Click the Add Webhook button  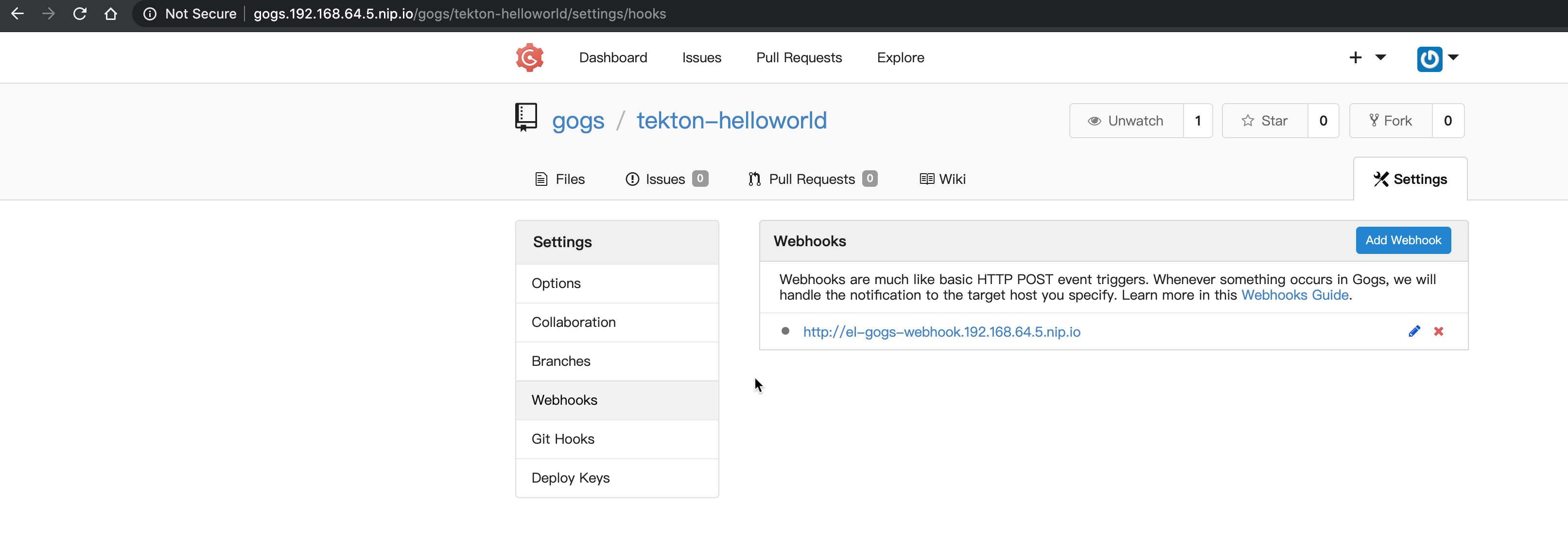click(1403, 240)
